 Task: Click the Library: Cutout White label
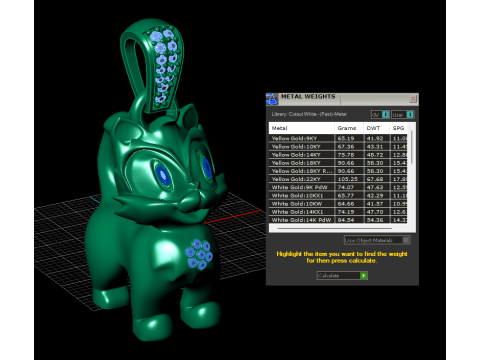[x=309, y=114]
